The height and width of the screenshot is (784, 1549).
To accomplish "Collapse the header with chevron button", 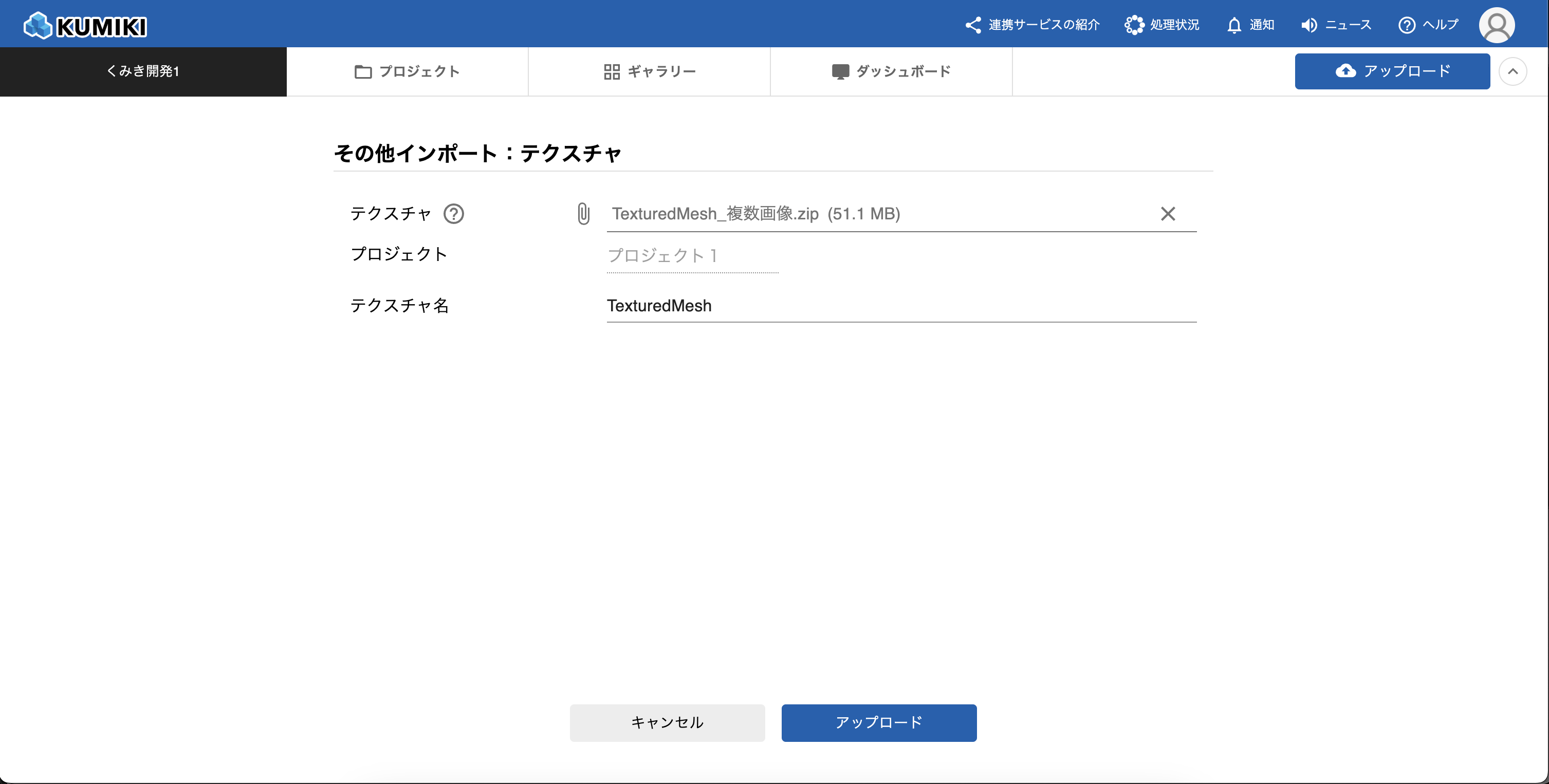I will coord(1513,71).
